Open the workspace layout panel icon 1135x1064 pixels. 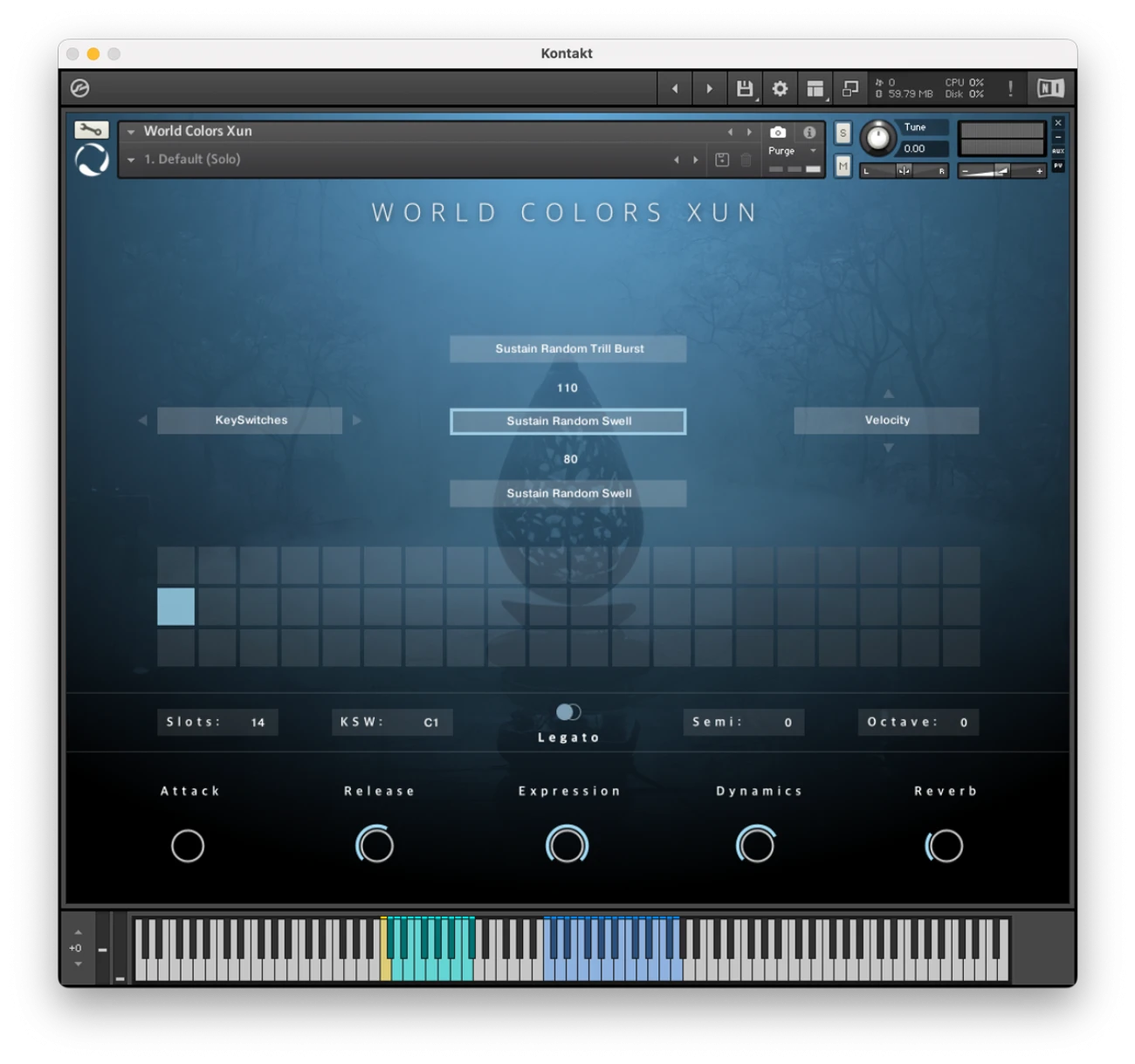815,88
